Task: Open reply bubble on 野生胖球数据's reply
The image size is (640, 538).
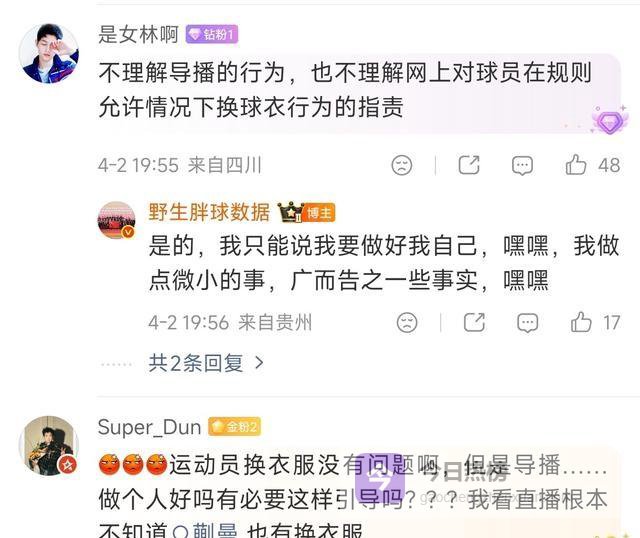Action: coord(528,323)
